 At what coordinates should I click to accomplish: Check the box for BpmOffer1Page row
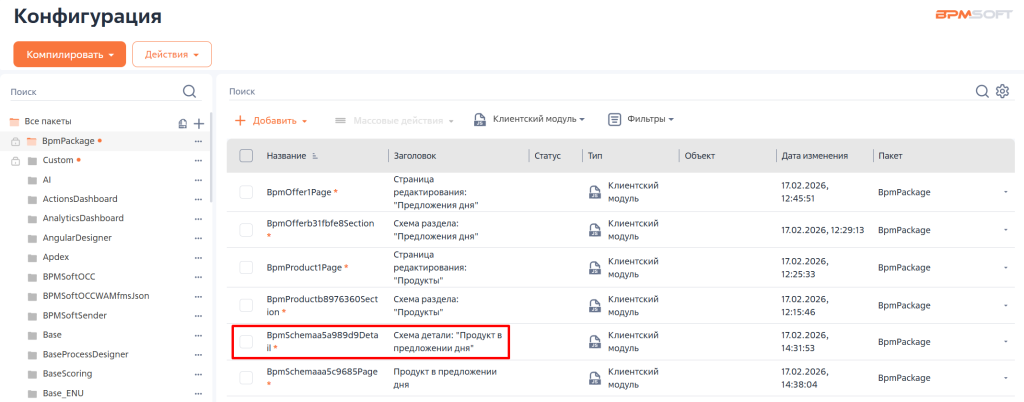pos(246,192)
